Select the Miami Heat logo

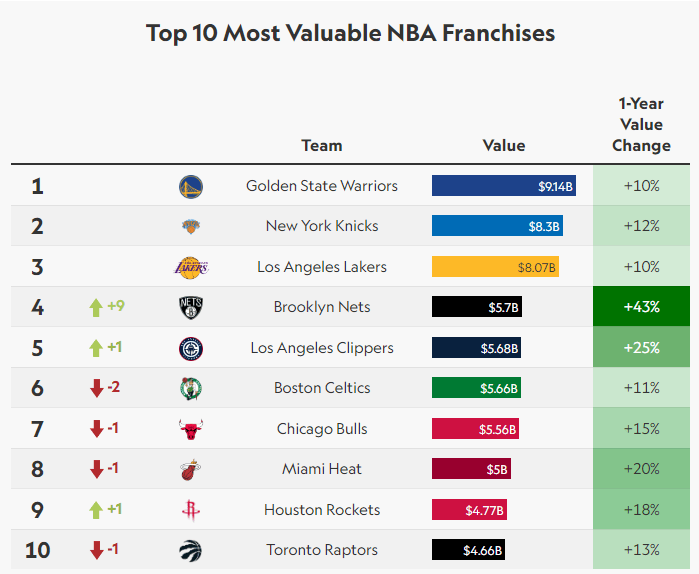pos(191,470)
